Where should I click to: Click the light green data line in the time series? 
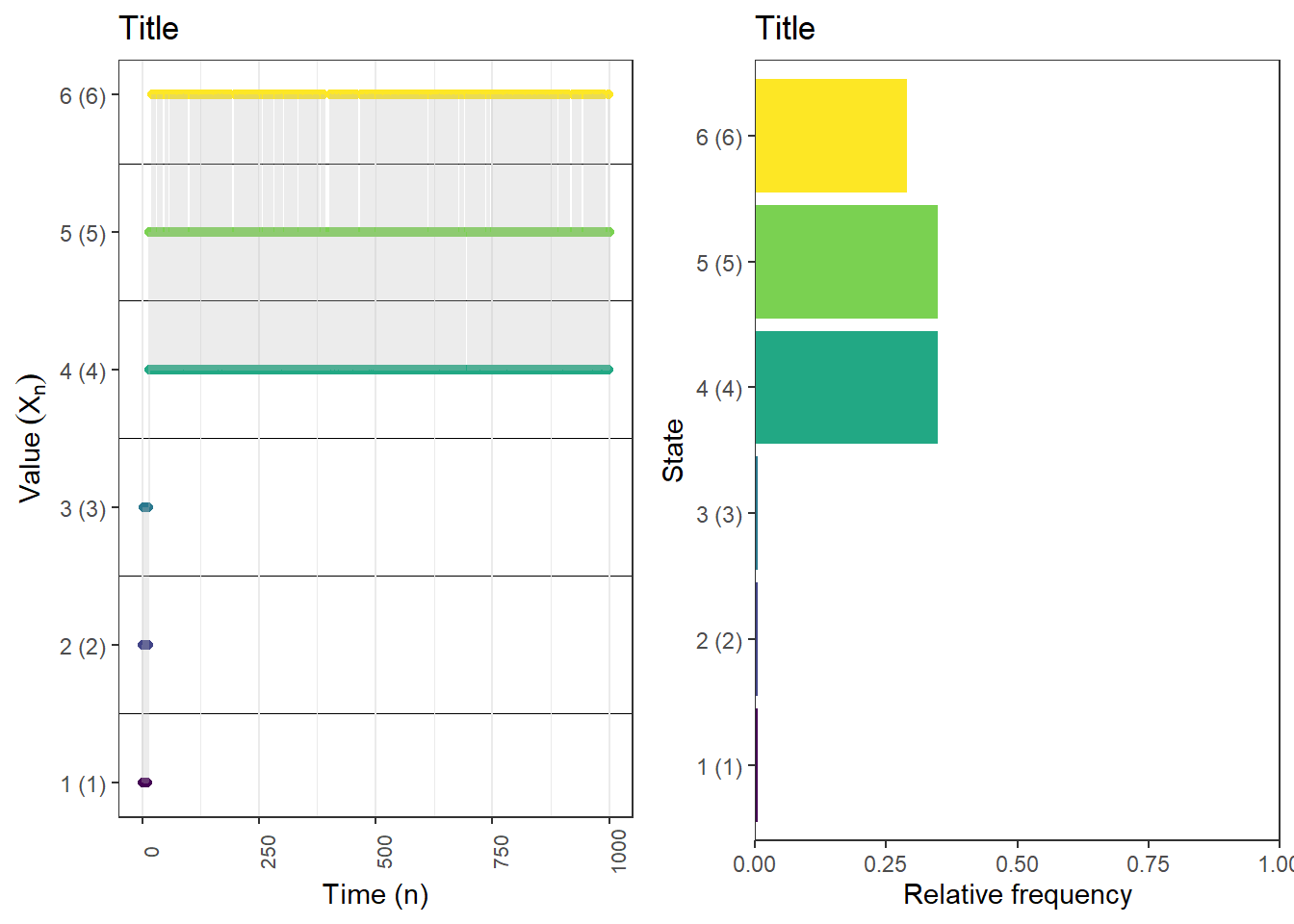click(378, 232)
